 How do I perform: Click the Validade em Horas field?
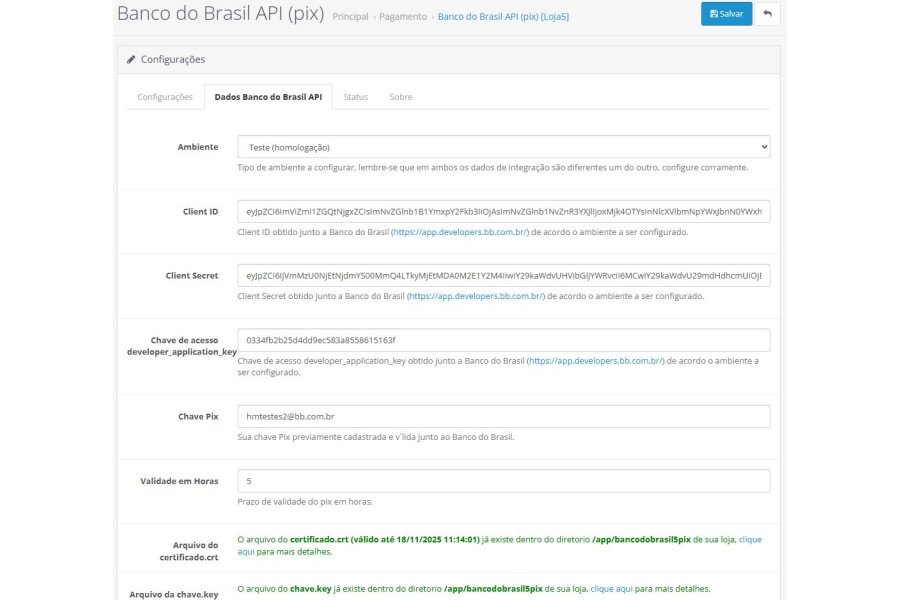(x=503, y=481)
